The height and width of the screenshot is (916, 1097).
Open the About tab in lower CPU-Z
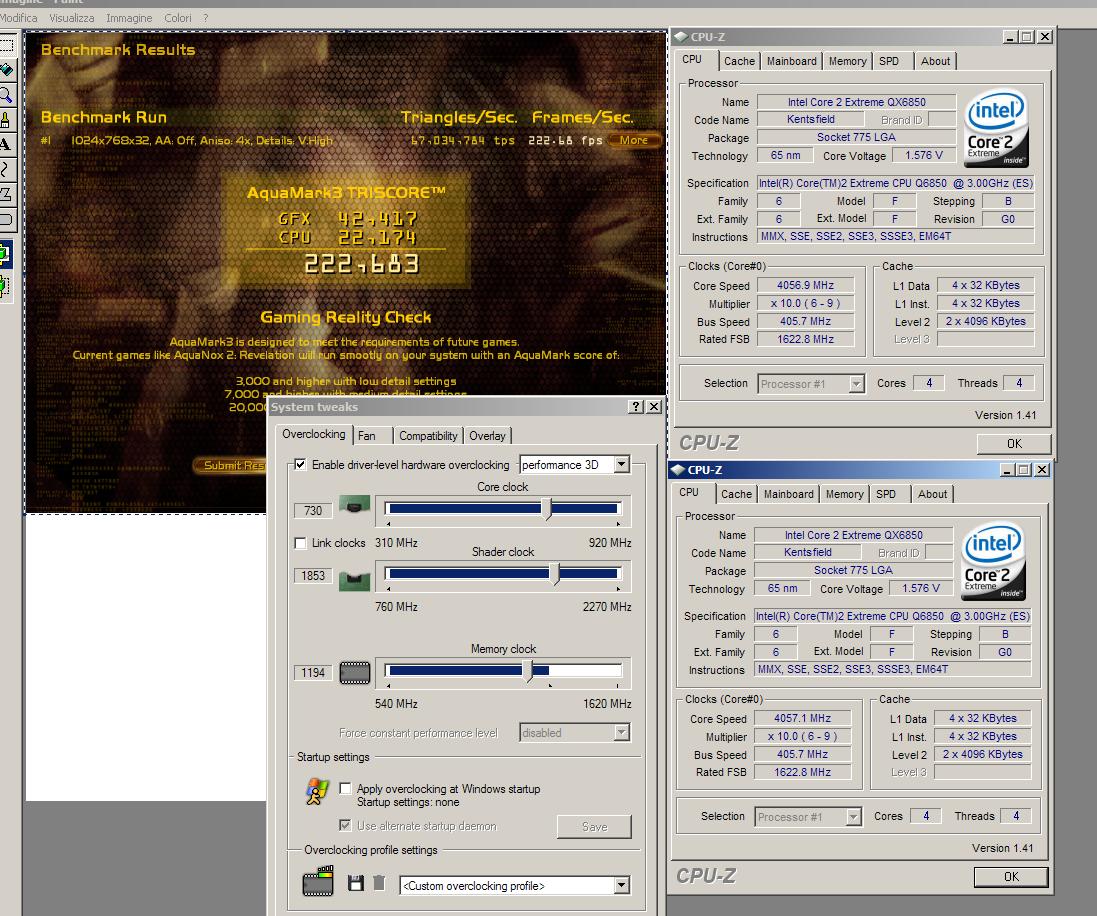[x=932, y=494]
